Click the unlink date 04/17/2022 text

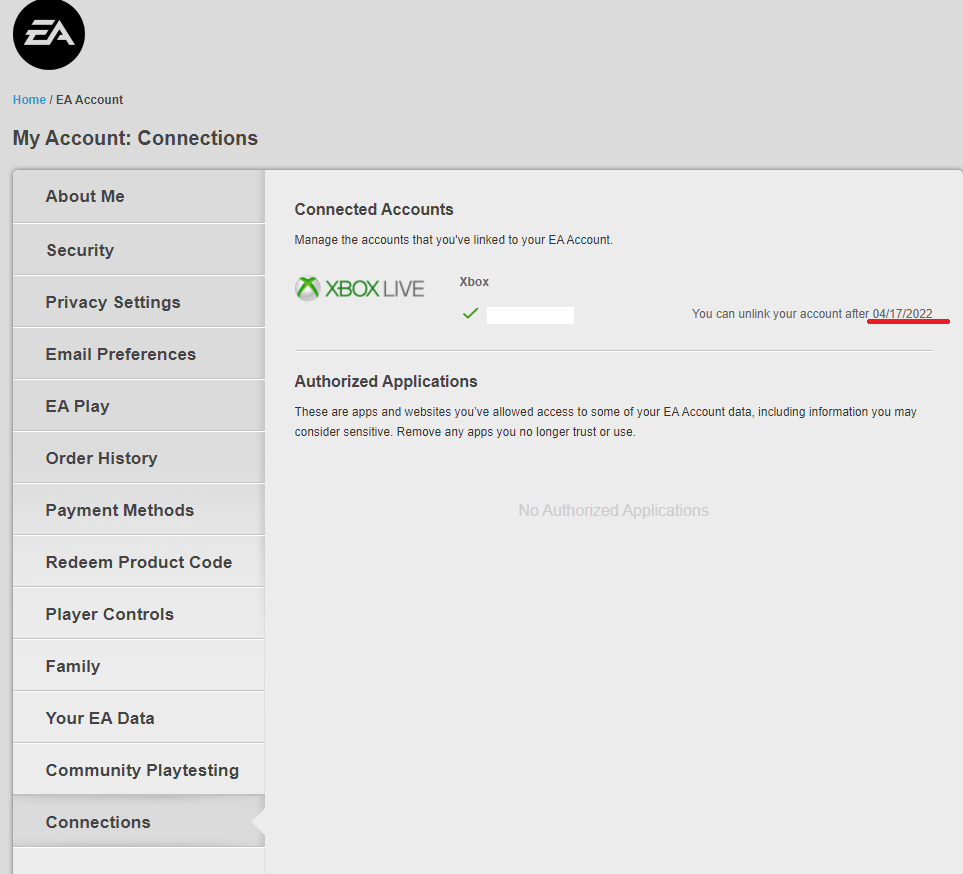click(x=902, y=314)
